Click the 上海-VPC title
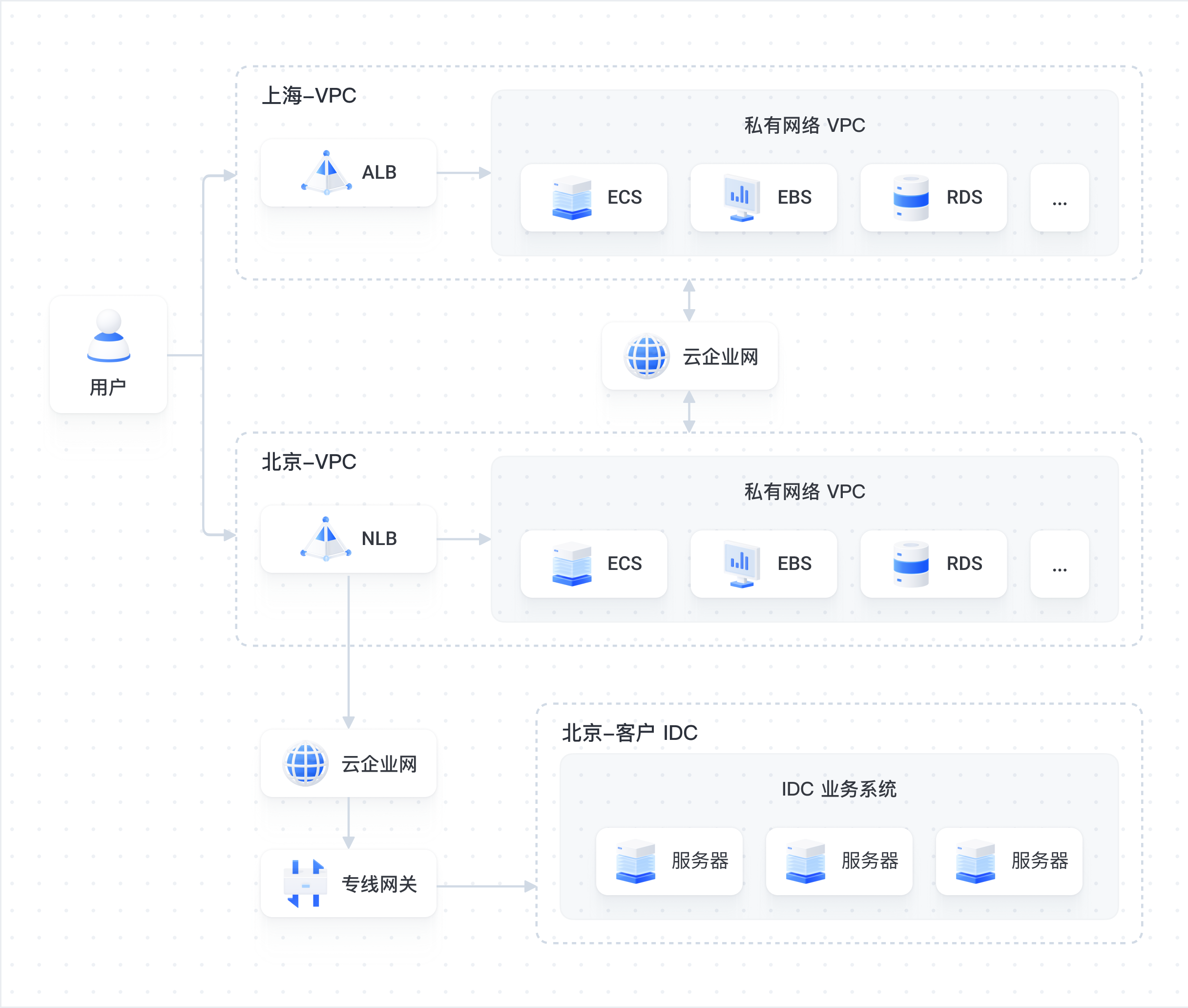Viewport: 1188px width, 1008px height. 309,95
